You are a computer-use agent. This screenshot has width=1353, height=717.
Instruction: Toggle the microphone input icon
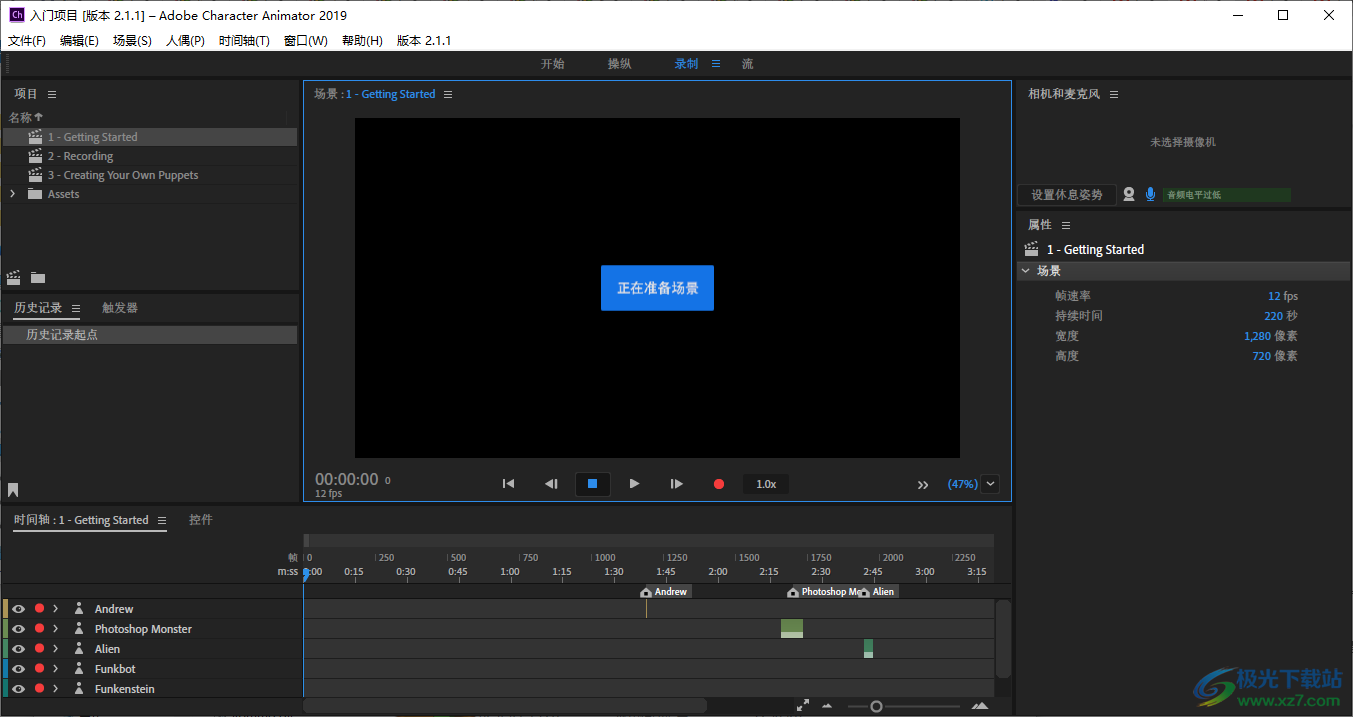tap(1151, 195)
